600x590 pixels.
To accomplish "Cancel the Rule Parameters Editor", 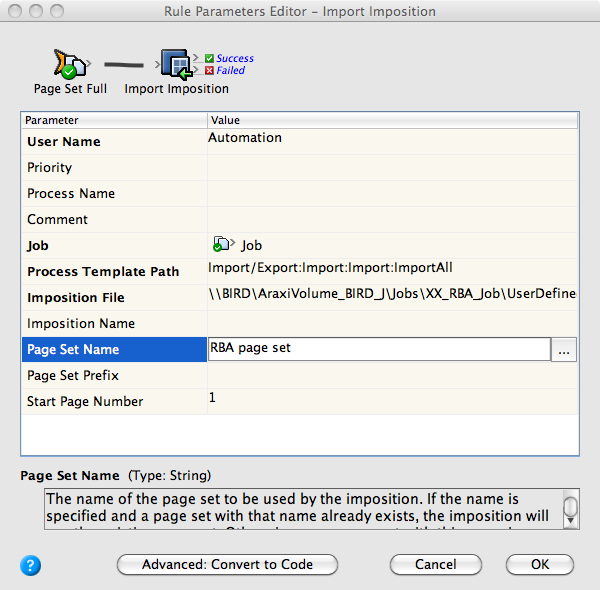I will (435, 564).
